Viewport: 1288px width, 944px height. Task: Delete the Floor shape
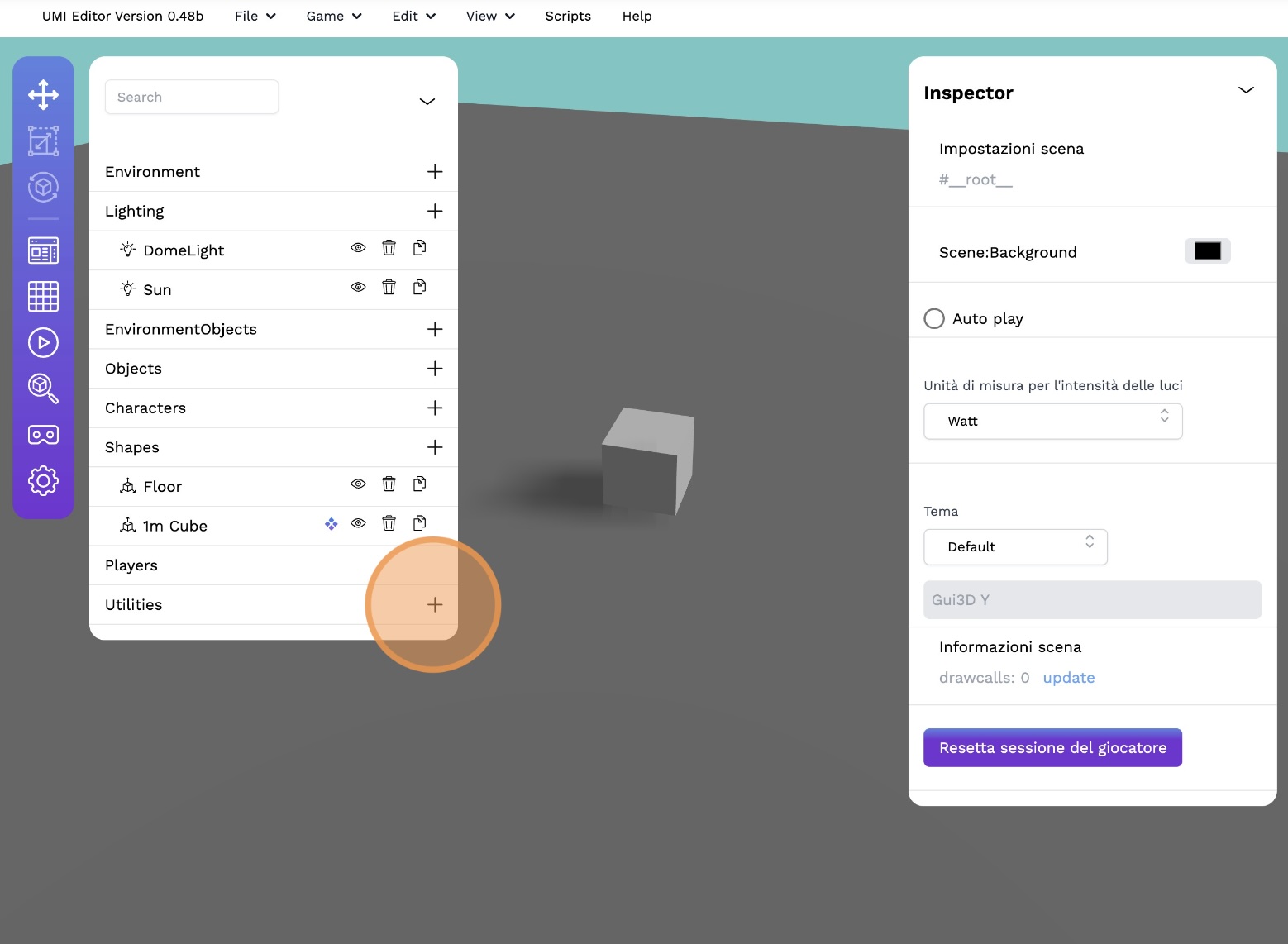click(x=389, y=484)
